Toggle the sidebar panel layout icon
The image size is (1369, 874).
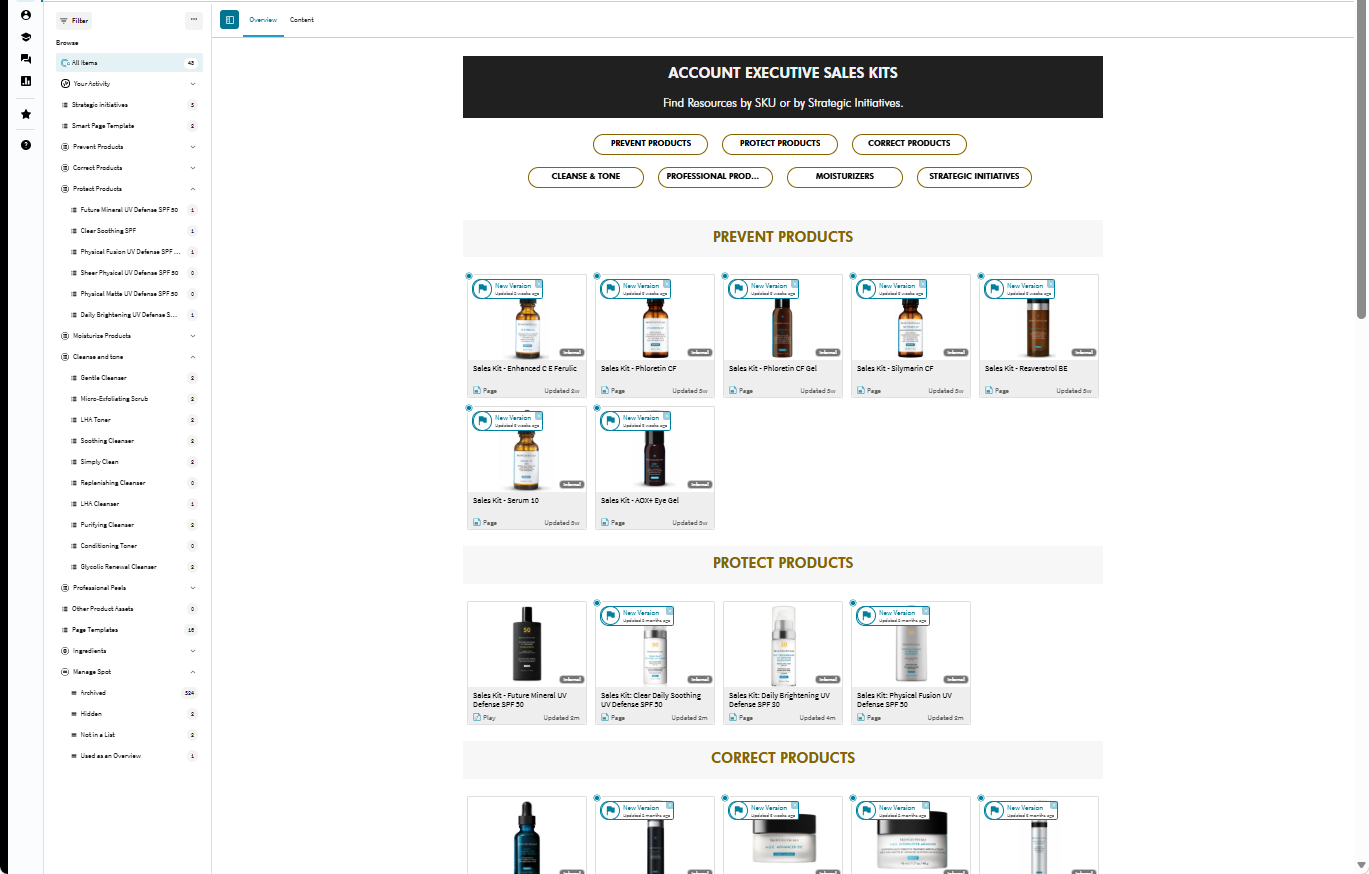point(230,20)
